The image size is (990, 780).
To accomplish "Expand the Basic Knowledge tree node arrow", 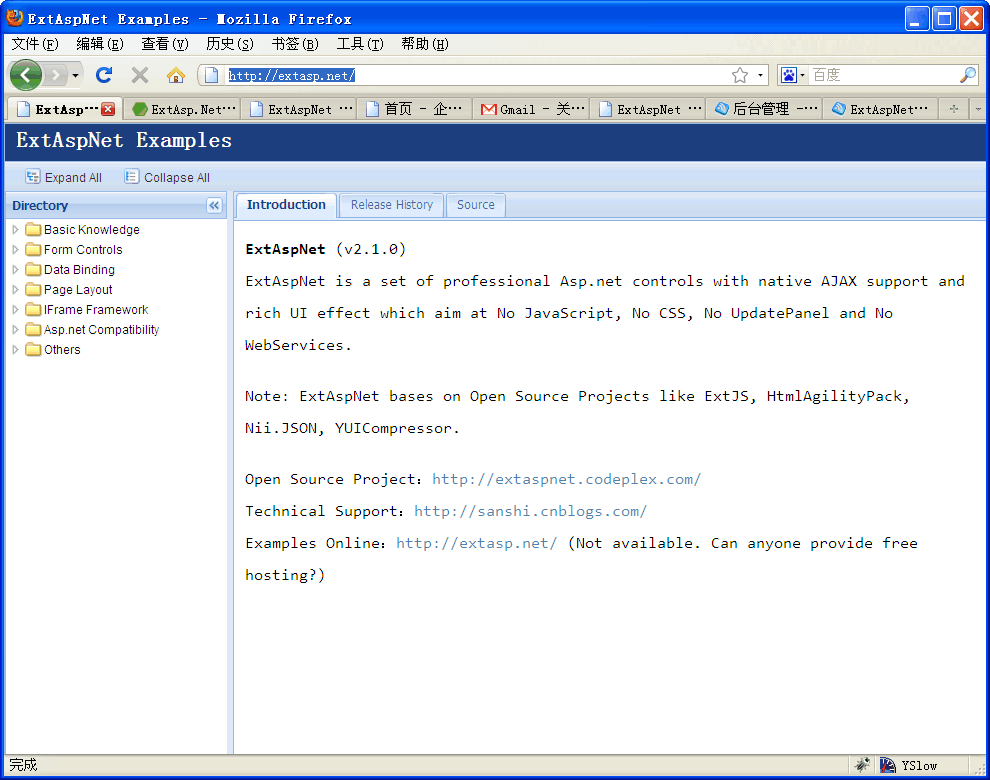I will tap(16, 229).
